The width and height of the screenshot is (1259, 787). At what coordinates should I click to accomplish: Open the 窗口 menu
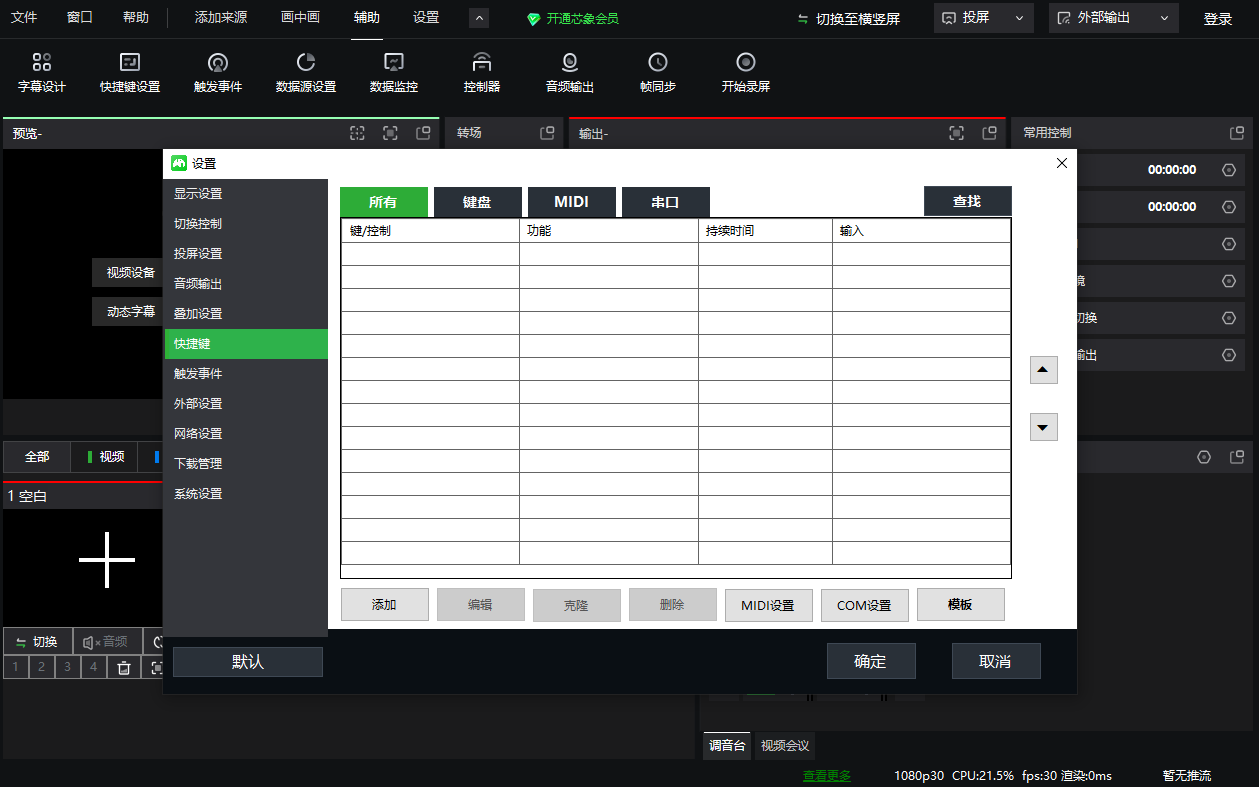click(80, 17)
